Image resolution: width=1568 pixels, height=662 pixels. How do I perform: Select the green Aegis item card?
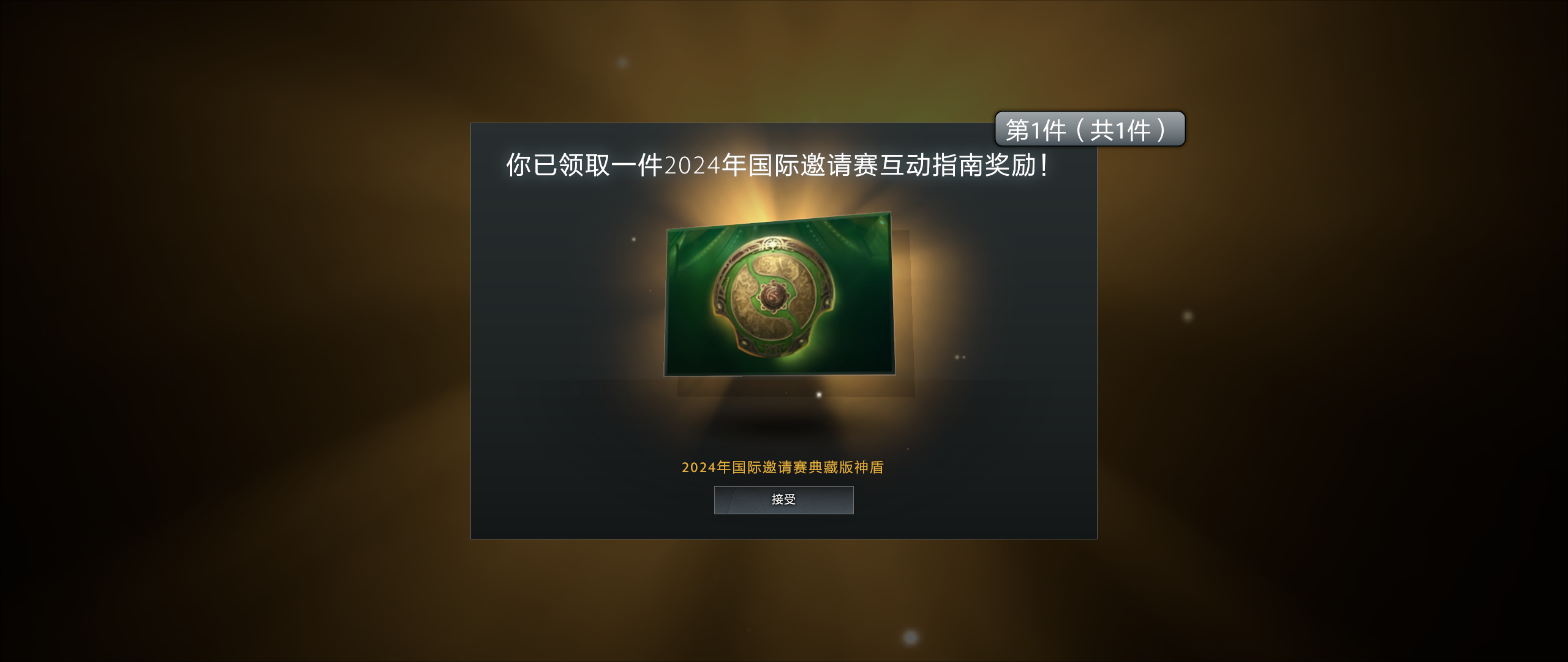coord(780,294)
